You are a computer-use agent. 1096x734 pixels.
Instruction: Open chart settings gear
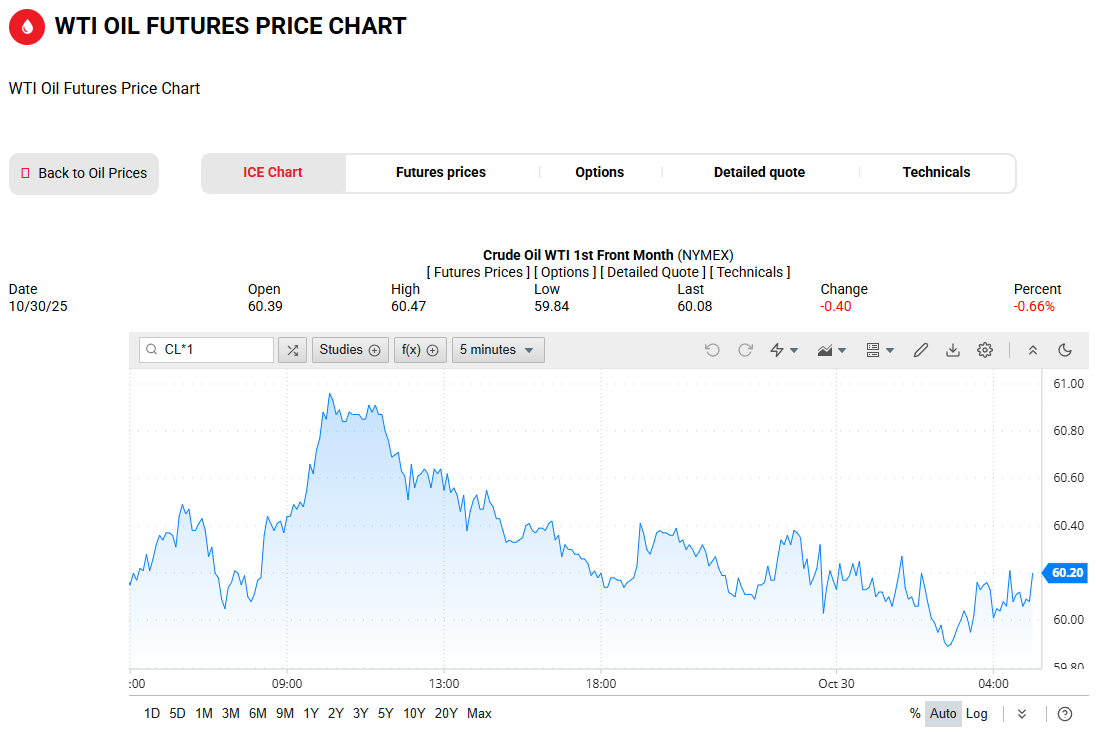985,350
